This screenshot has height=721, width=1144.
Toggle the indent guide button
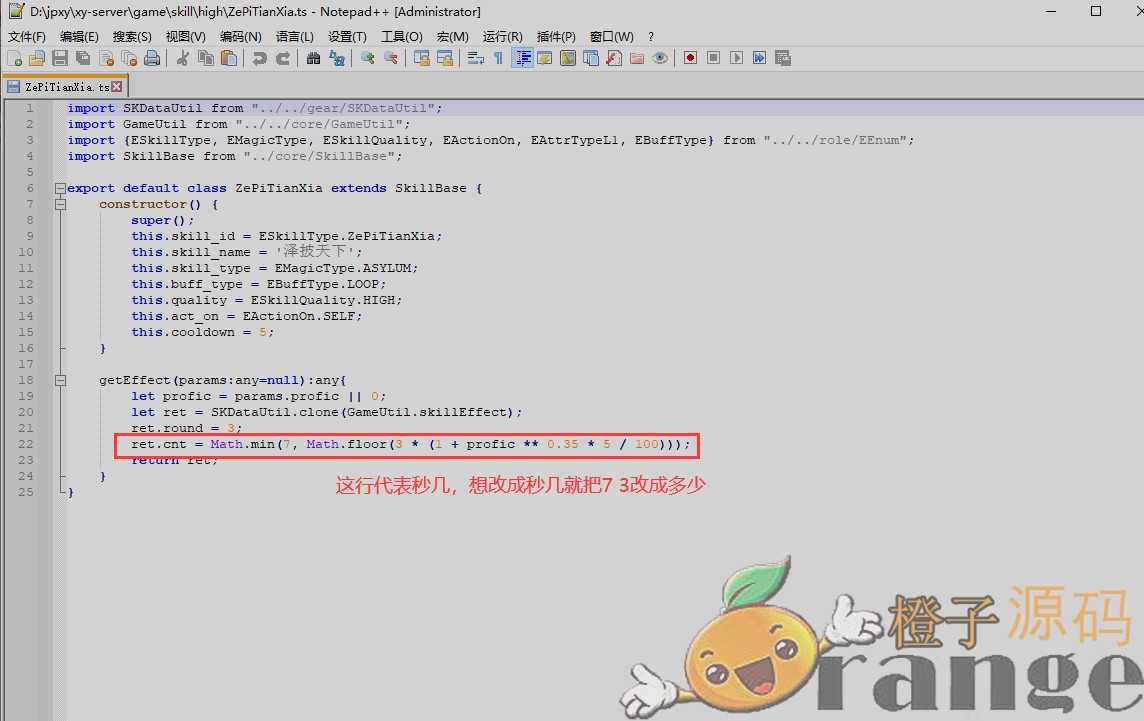522,59
